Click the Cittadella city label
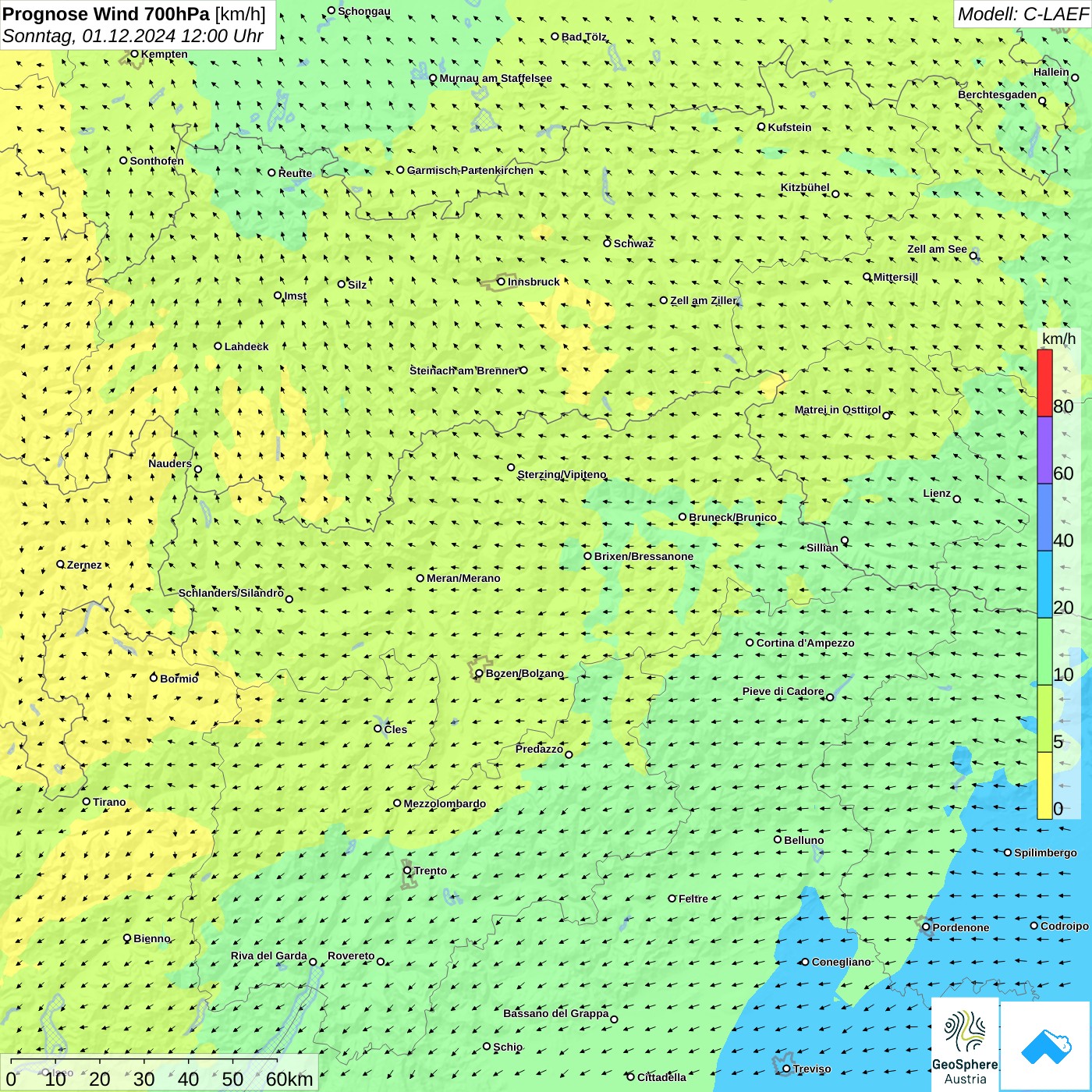This screenshot has width=1092, height=1092. 661,1077
